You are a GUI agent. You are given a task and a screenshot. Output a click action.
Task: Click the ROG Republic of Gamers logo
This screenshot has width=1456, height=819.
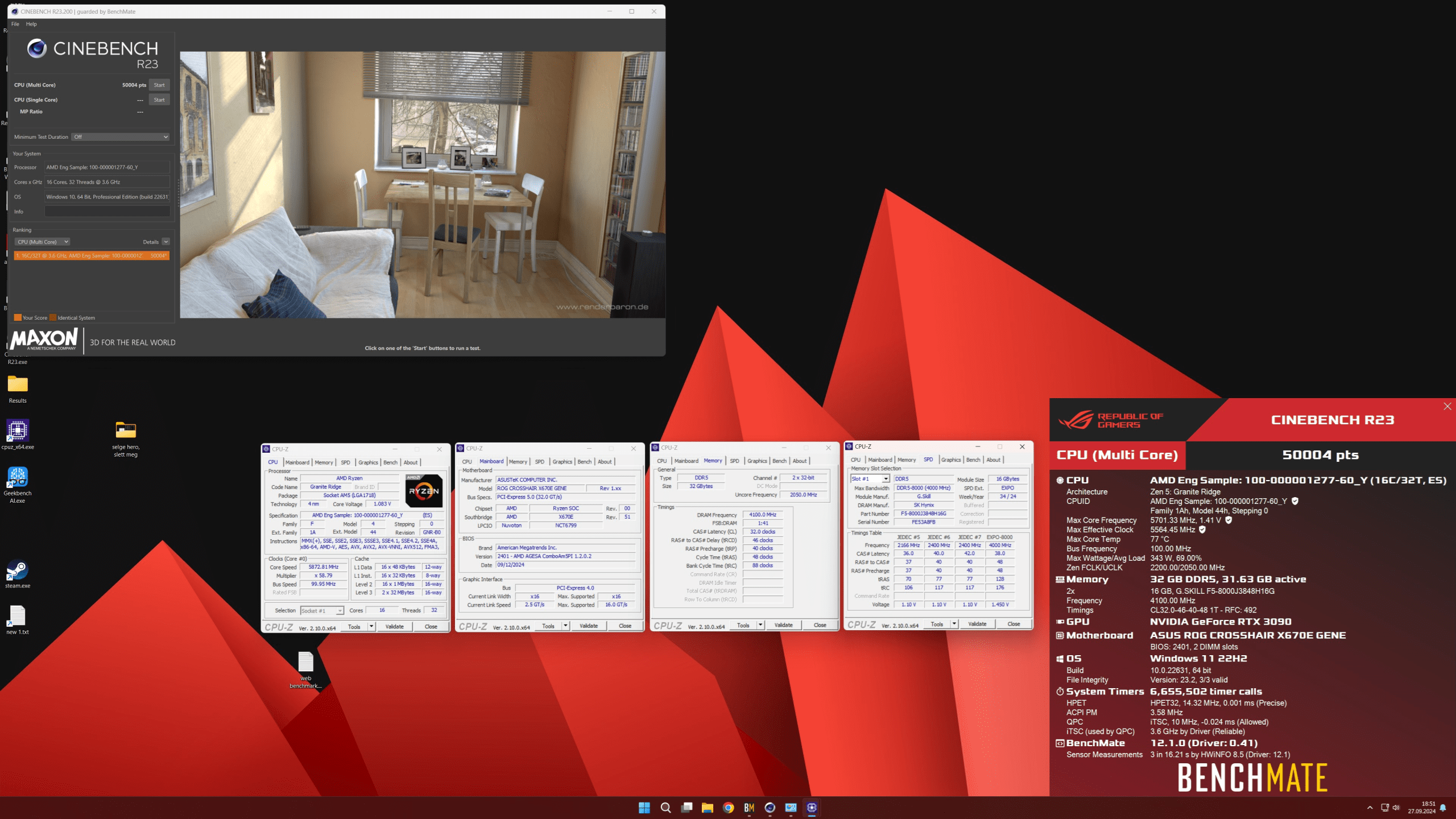point(1111,420)
